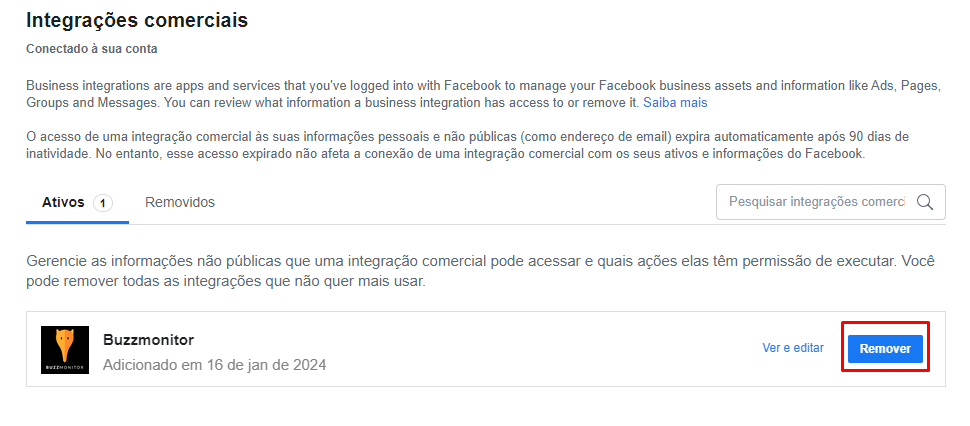Switch to the Ativos tab
Screen dimensions: 970x426
62,202
